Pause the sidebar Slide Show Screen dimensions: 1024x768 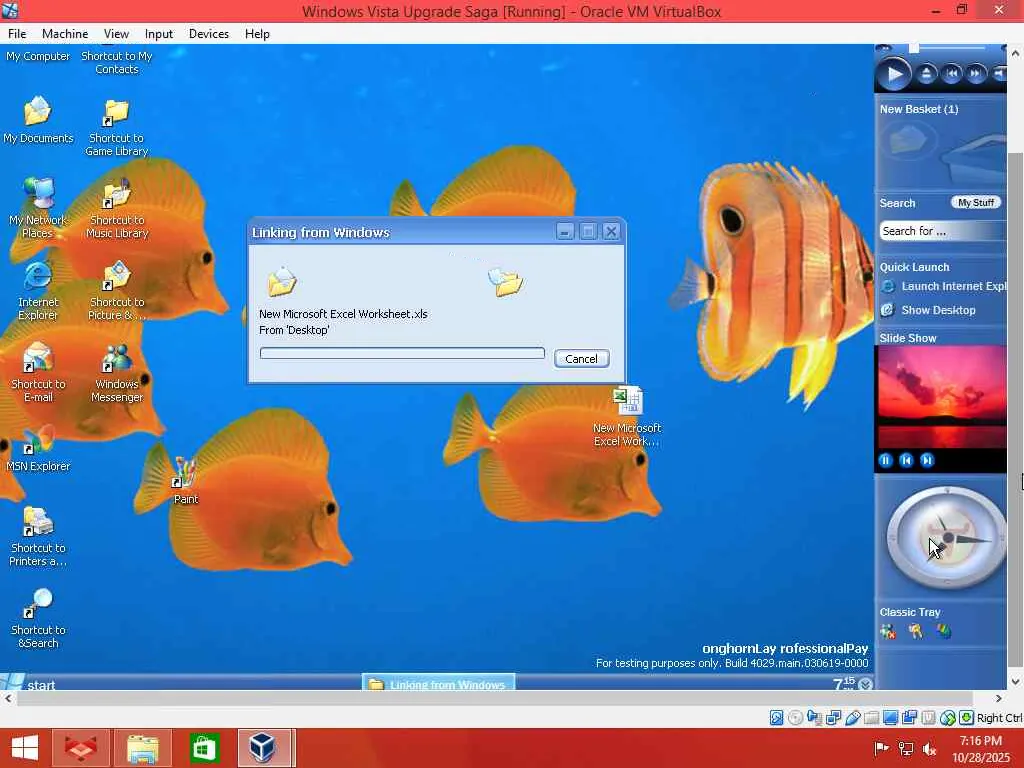tap(886, 460)
